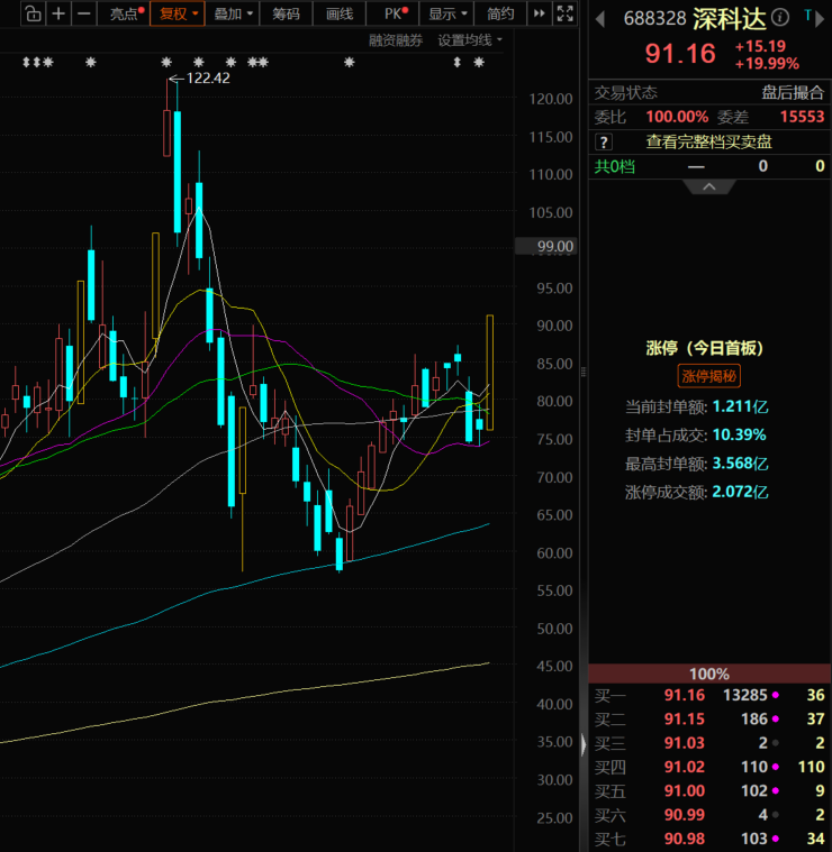
Task: Click the question mark help icon
Action: (x=604, y=142)
